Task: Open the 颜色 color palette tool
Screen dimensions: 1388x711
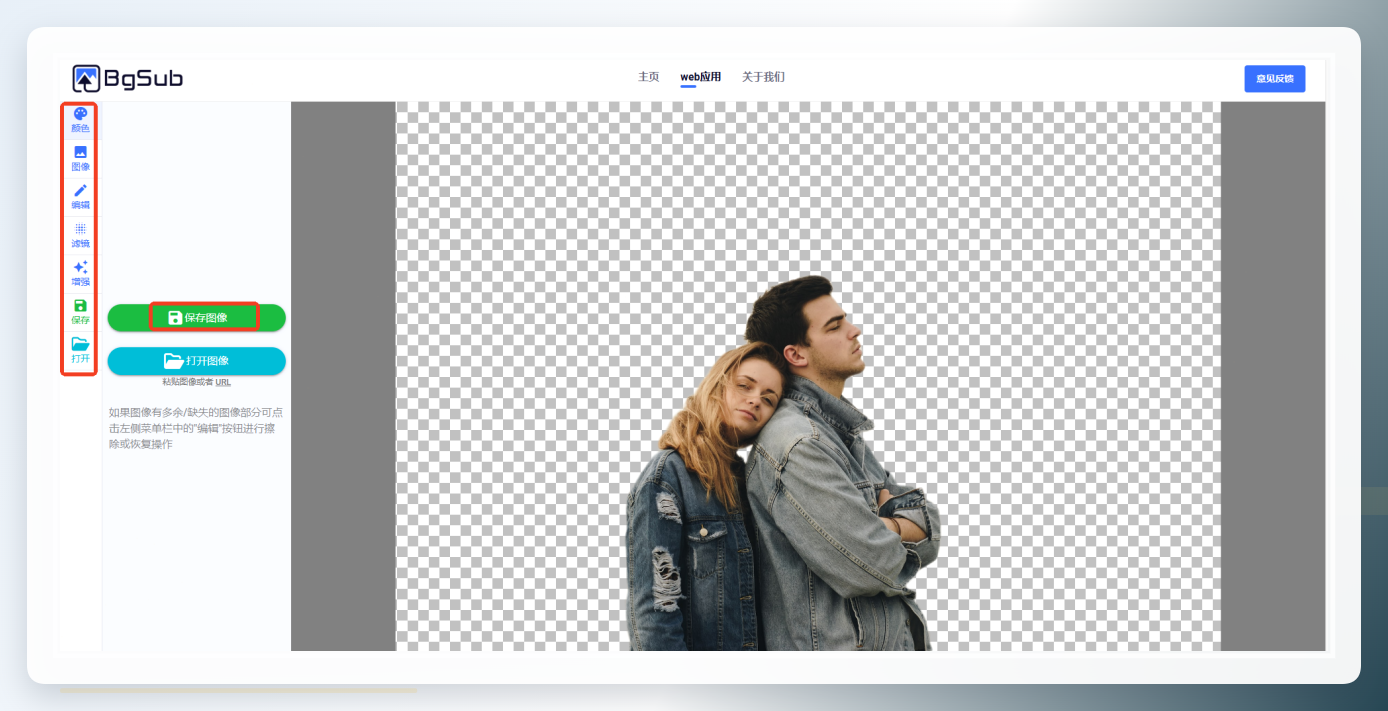Action: (80, 120)
